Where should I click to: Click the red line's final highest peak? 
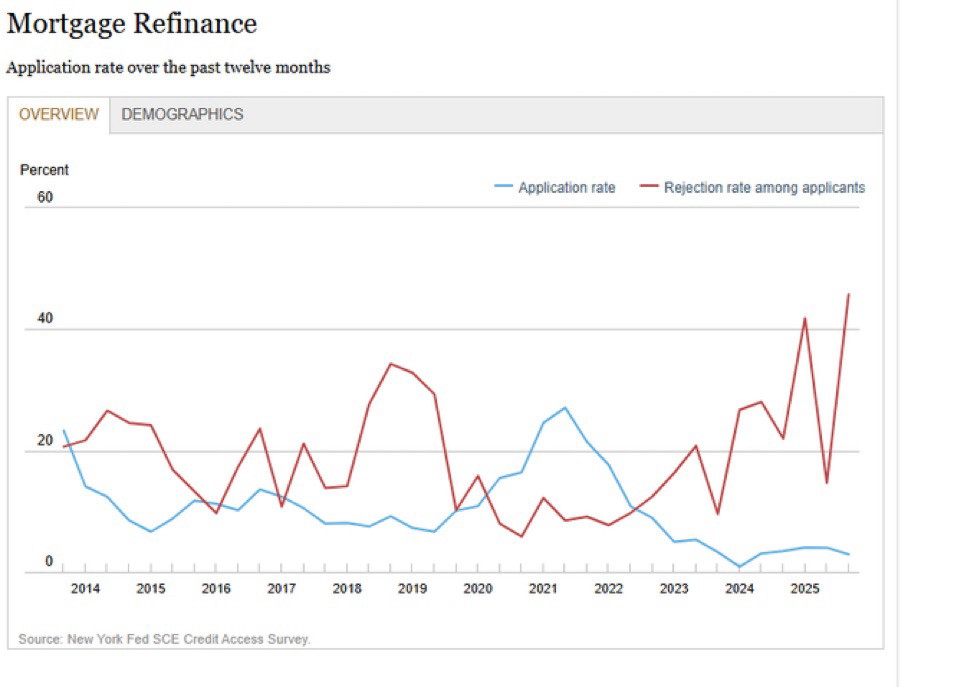click(x=848, y=294)
